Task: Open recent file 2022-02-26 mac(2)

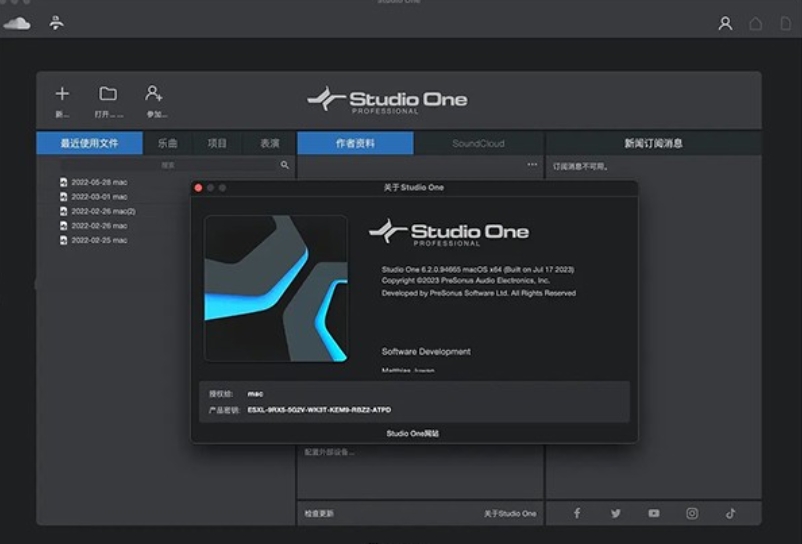Action: [x=103, y=211]
